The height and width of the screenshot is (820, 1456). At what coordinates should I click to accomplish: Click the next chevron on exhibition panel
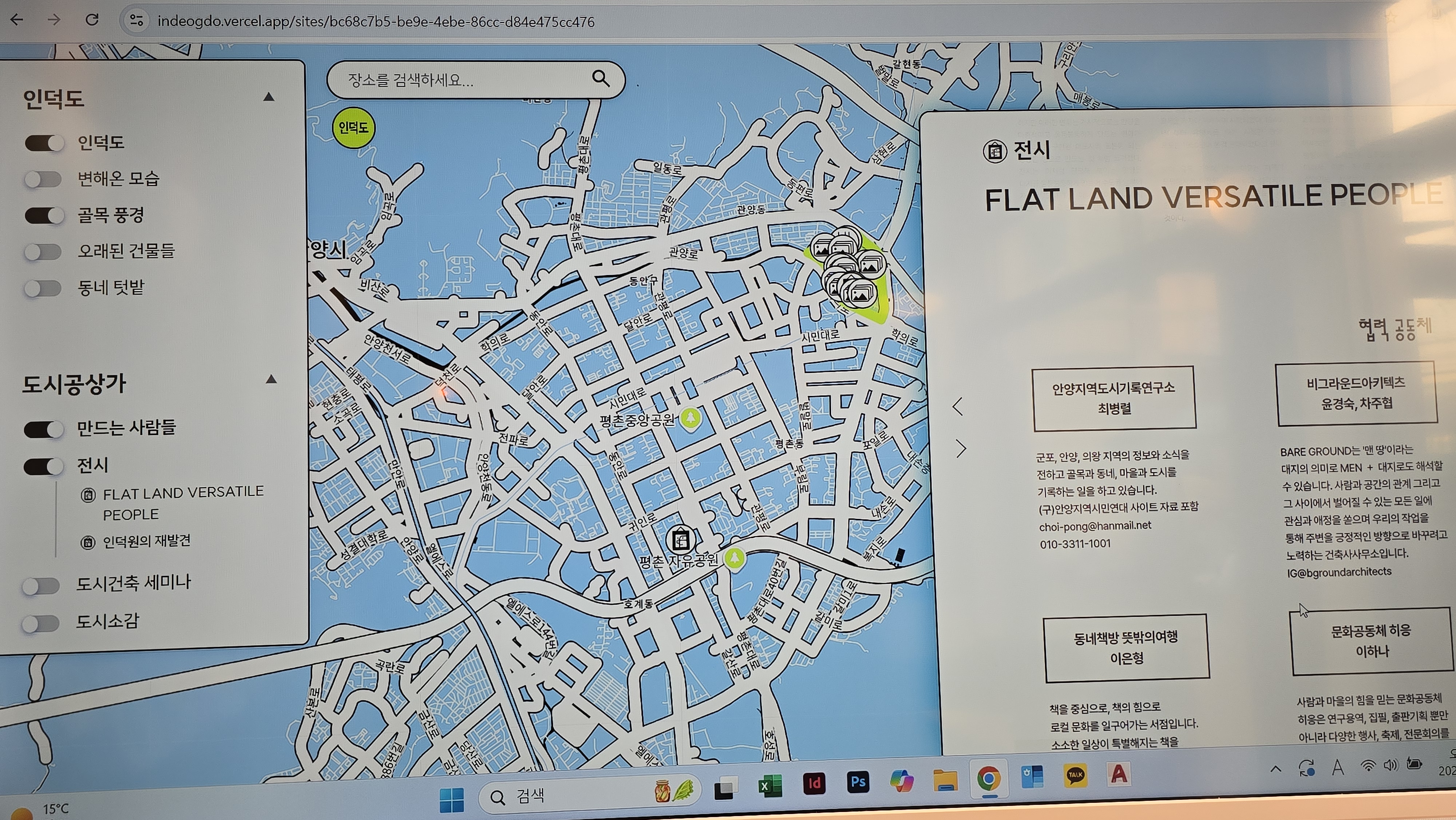961,449
